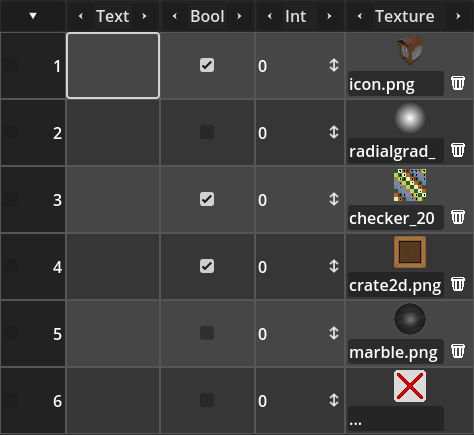This screenshot has height=435, width=474.
Task: Select the Int column header
Action: click(296, 16)
